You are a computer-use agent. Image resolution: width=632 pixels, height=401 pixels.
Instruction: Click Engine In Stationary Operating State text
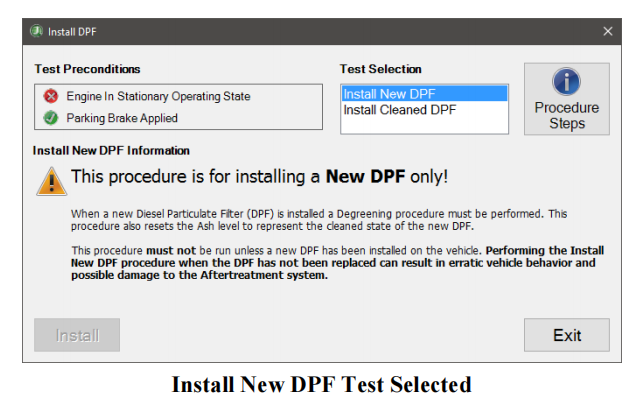[158, 96]
